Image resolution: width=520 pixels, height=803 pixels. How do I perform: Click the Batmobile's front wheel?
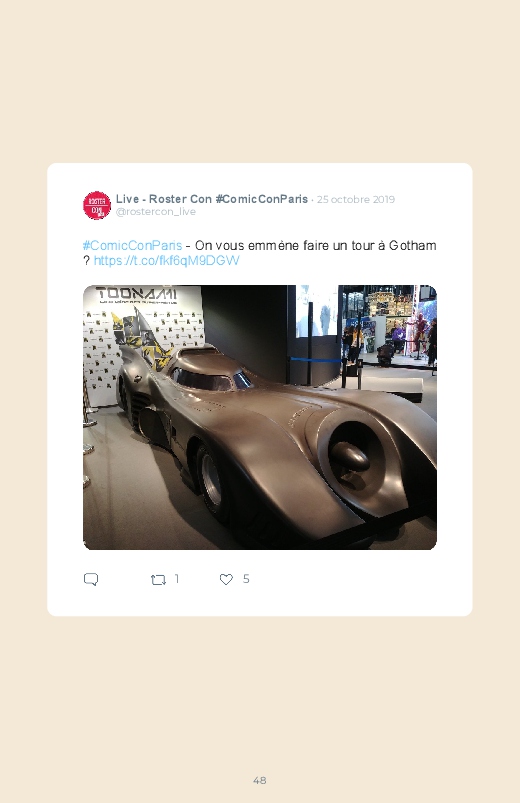(x=210, y=480)
